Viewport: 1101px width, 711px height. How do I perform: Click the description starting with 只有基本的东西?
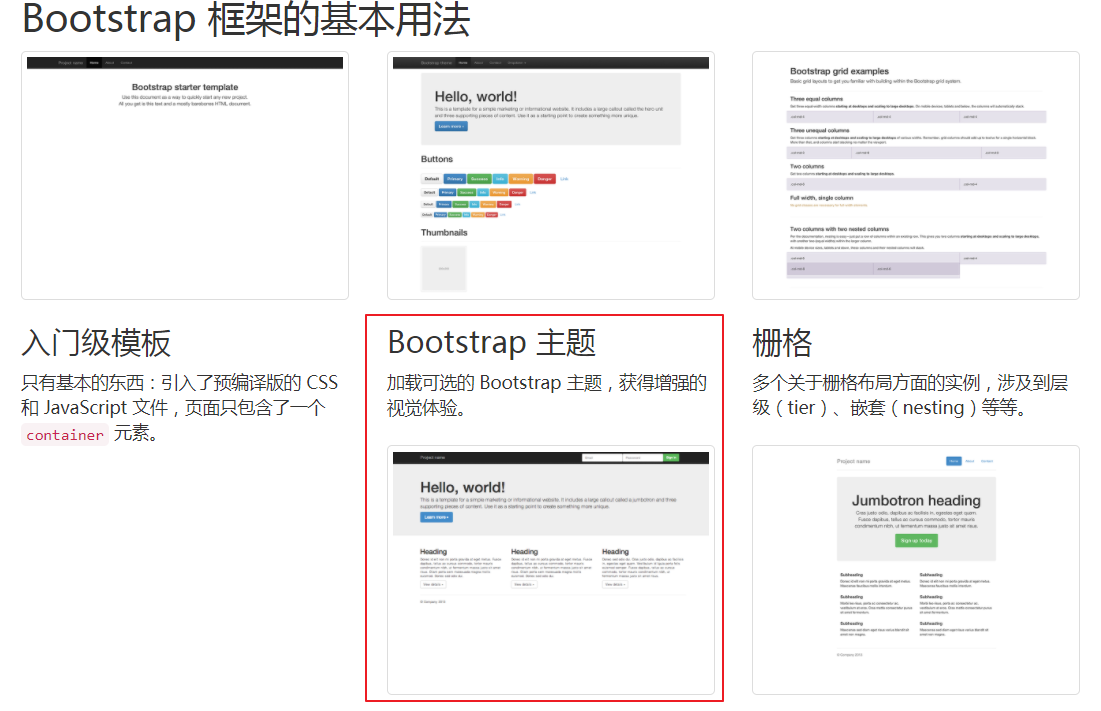[x=180, y=408]
